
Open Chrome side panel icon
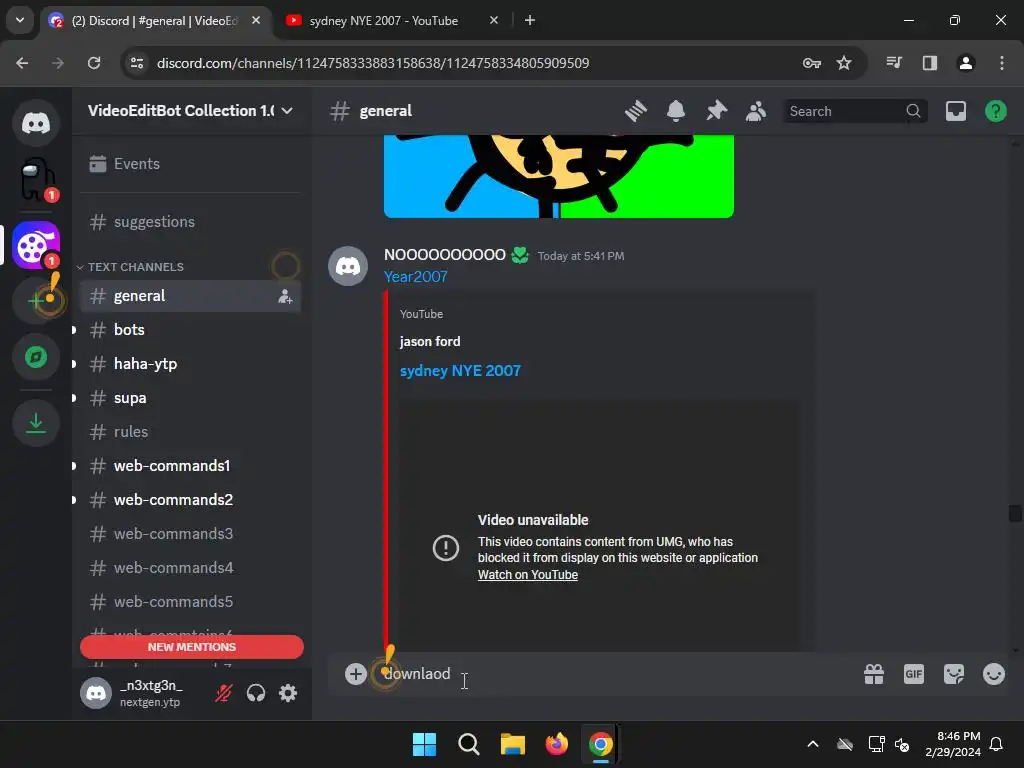tap(929, 63)
